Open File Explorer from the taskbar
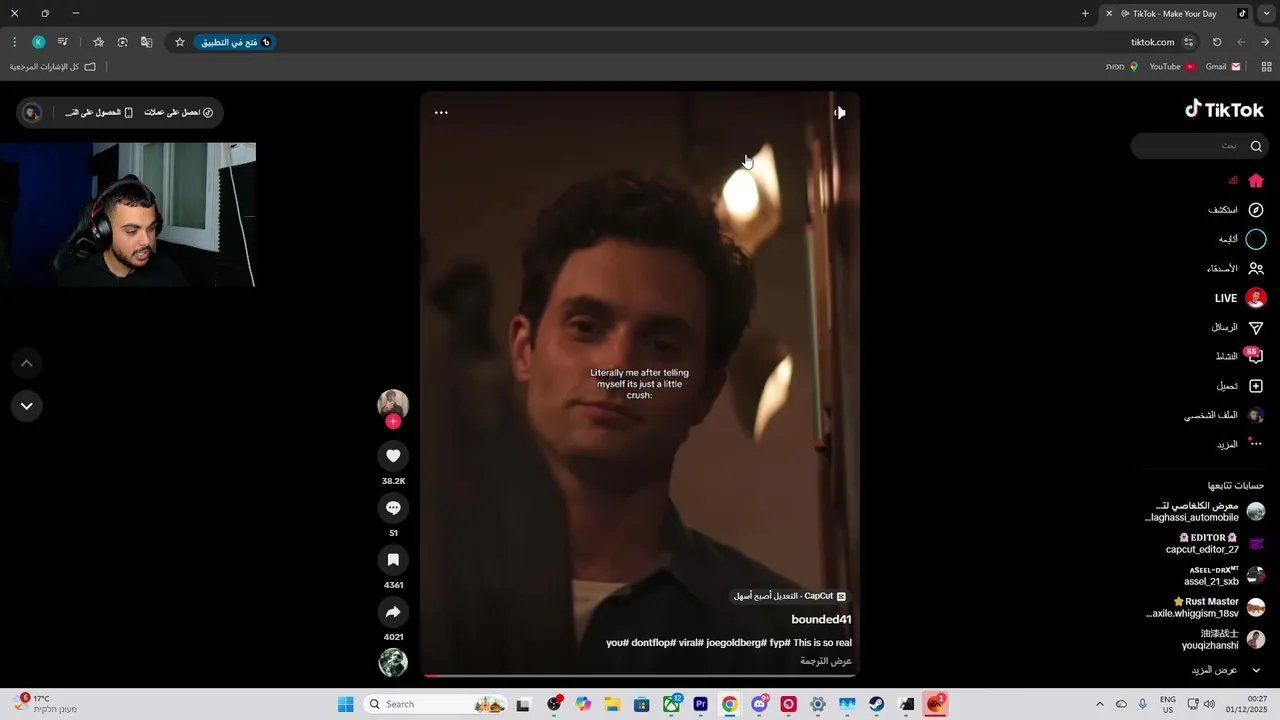This screenshot has width=1280, height=720. click(x=612, y=704)
